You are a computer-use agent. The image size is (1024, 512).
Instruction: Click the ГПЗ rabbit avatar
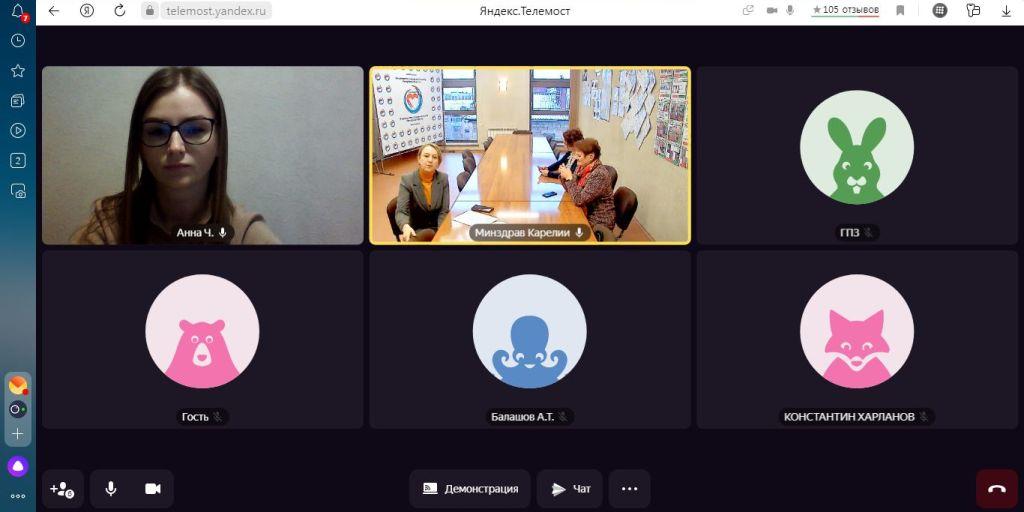[x=856, y=147]
